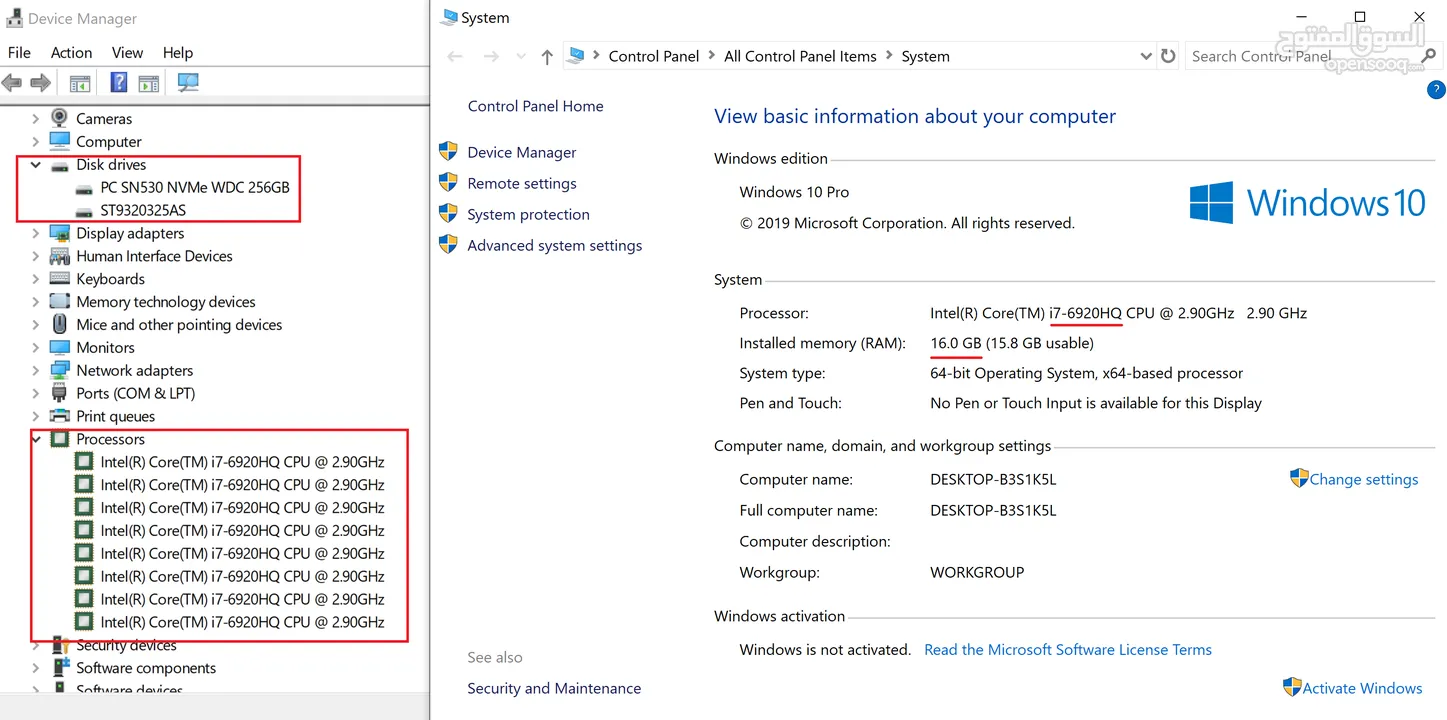
Task: Open the System protection link
Action: (x=528, y=214)
